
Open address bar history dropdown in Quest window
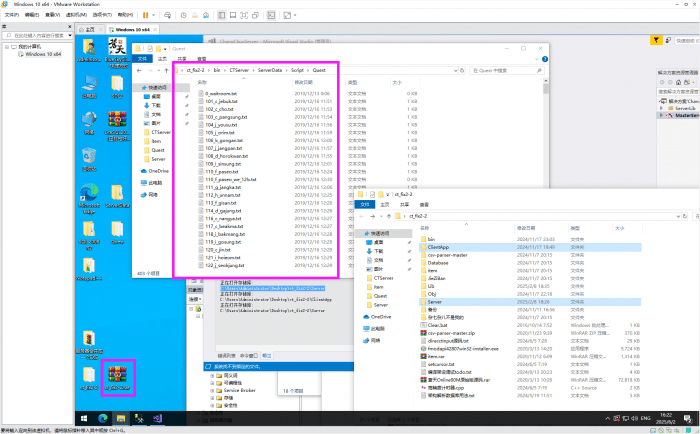pos(455,71)
